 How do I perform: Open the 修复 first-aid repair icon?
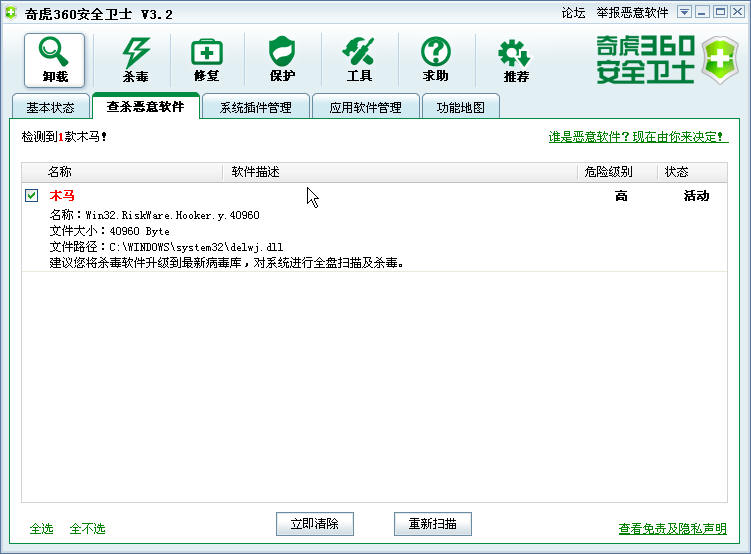206,60
